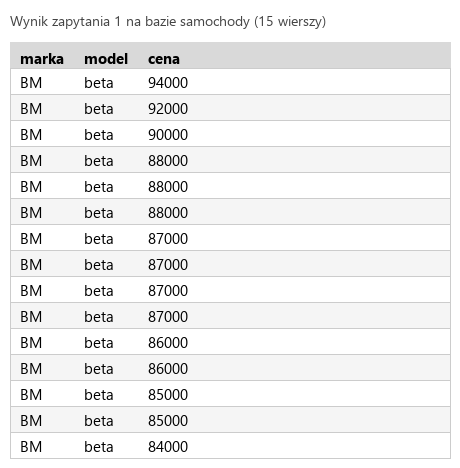This screenshot has width=460, height=468.
Task: Select BM in the row priced 90000
Action: [x=31, y=135]
